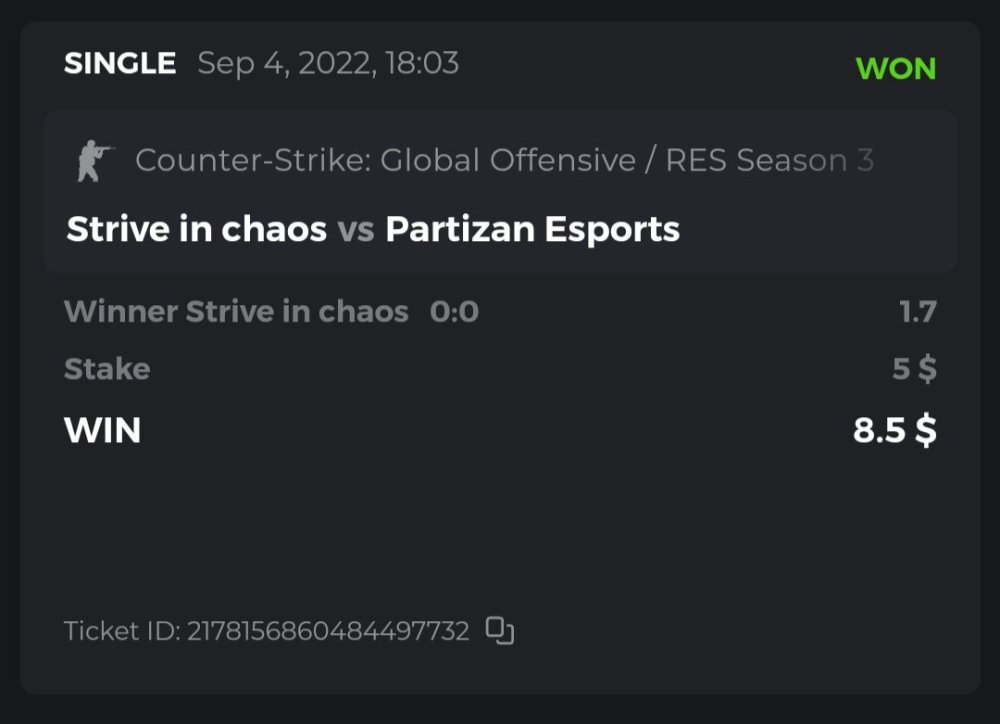
Task: Click the 0:0 score text
Action: [x=454, y=312]
